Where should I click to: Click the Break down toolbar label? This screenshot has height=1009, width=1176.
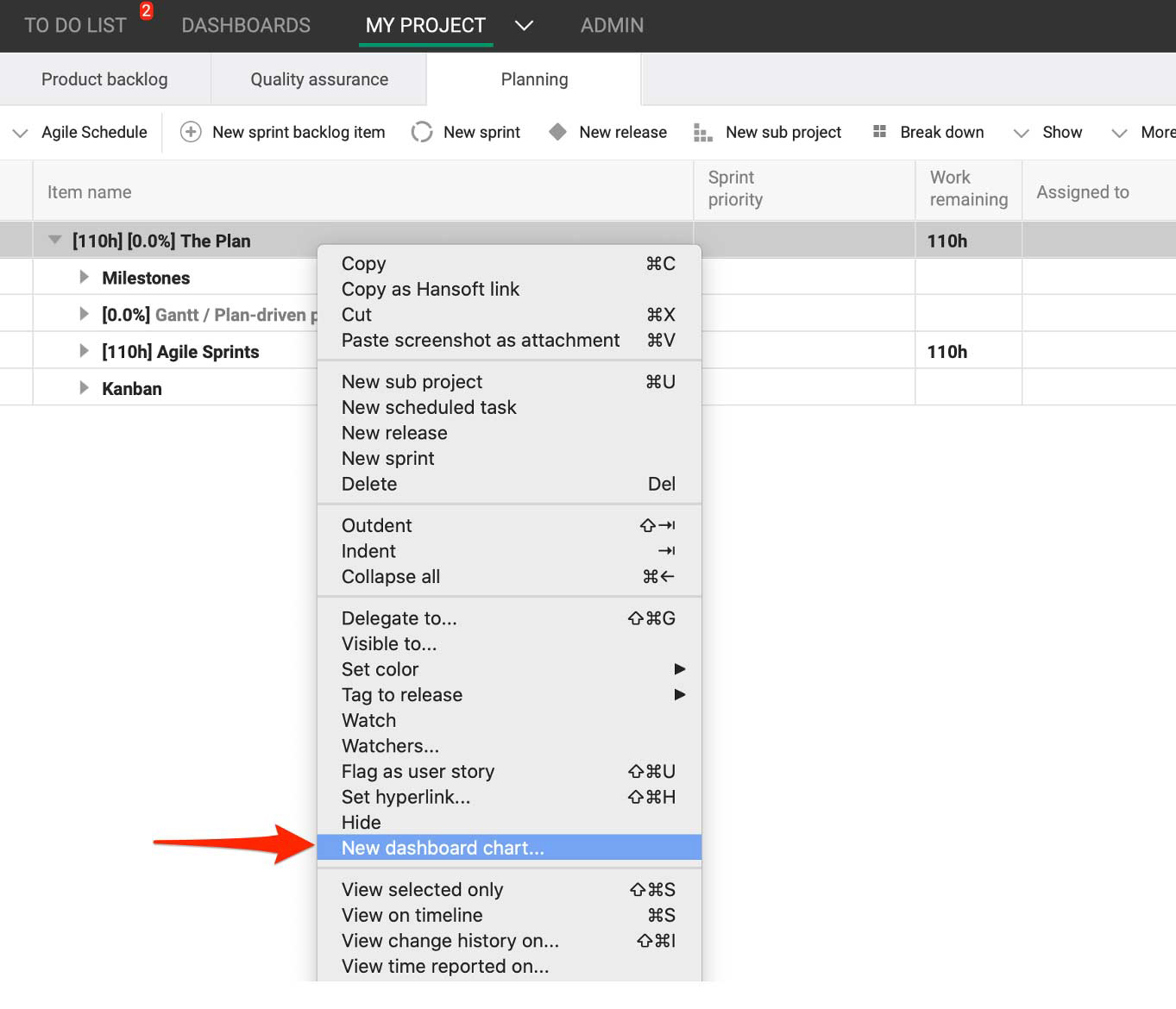tap(942, 132)
